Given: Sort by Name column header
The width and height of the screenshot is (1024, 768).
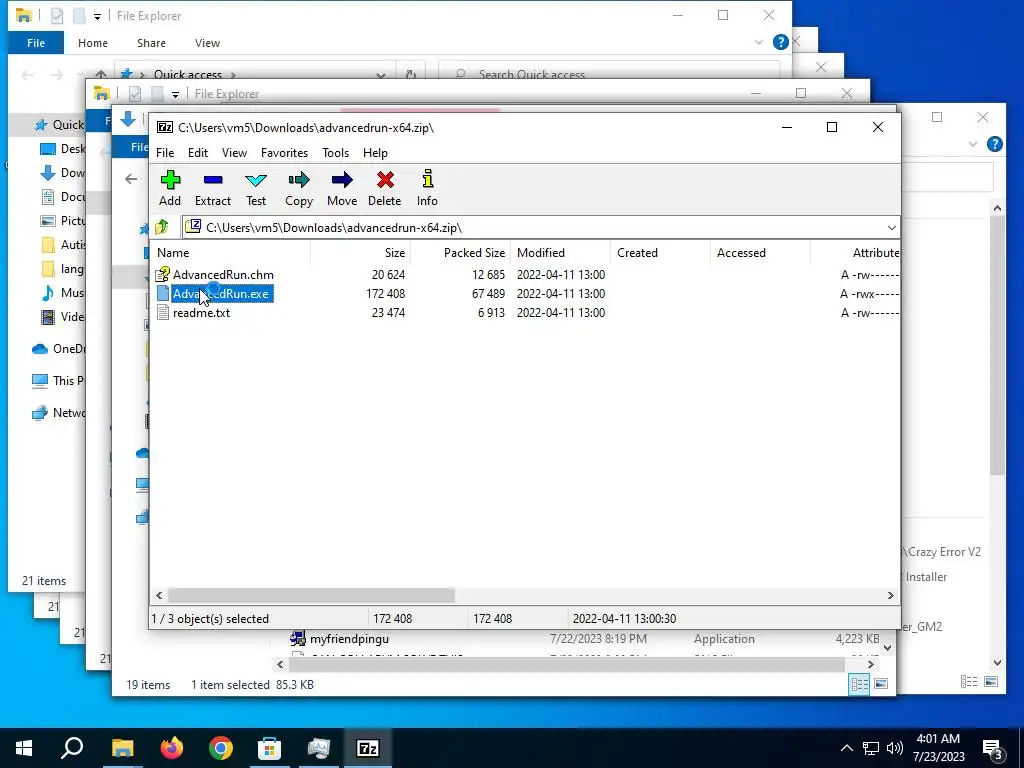Looking at the screenshot, I should [x=173, y=253].
